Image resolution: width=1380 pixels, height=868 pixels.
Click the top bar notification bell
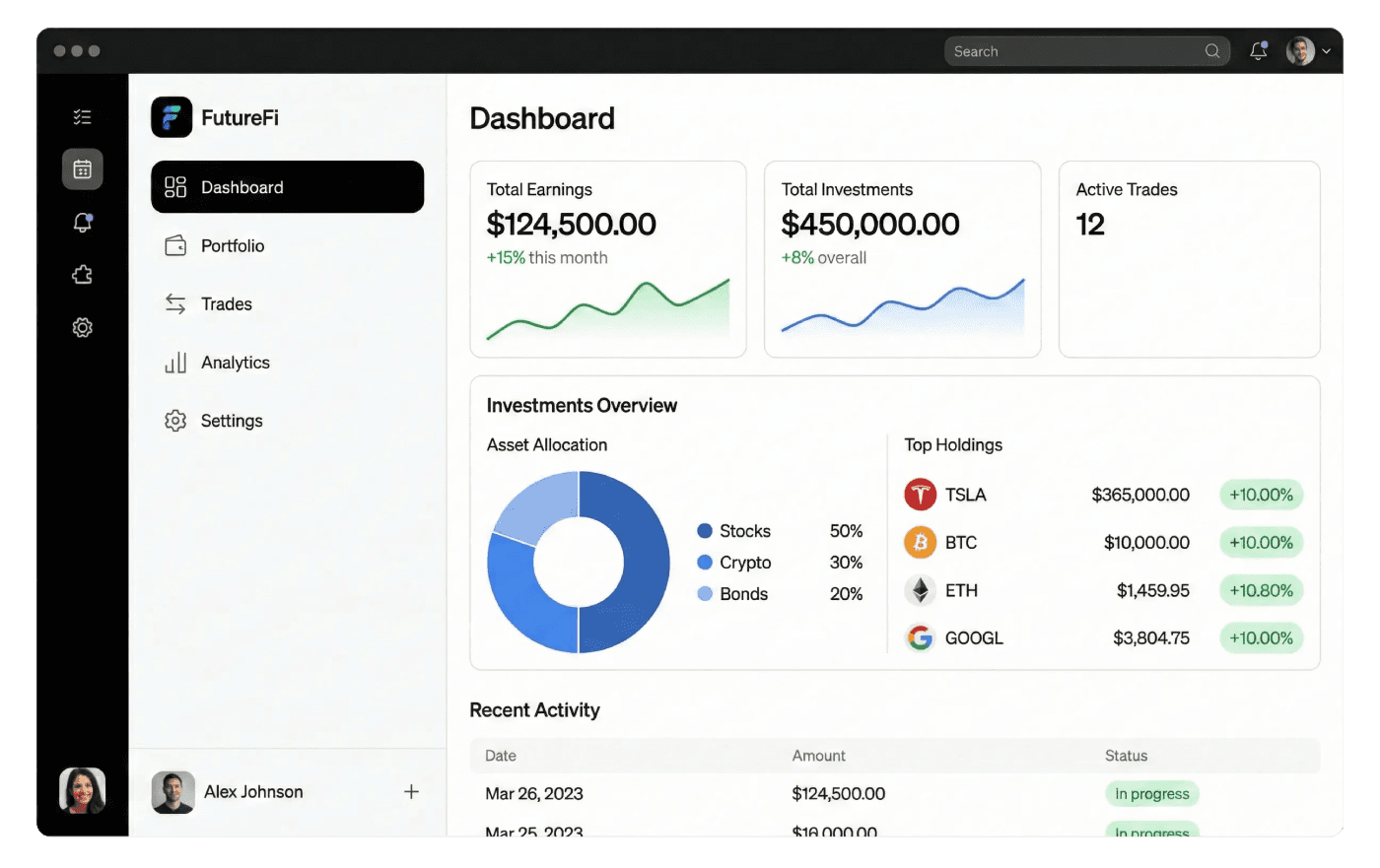click(x=1258, y=51)
